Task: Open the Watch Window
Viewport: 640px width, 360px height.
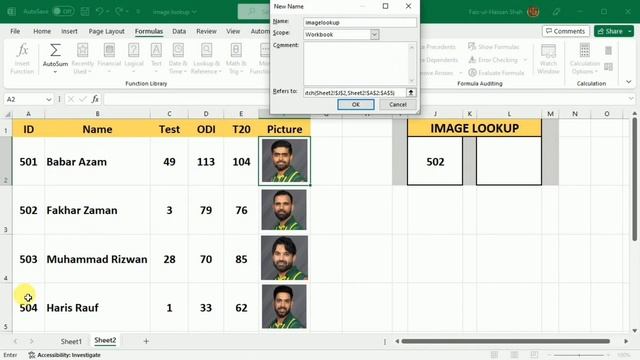Action: 548,59
